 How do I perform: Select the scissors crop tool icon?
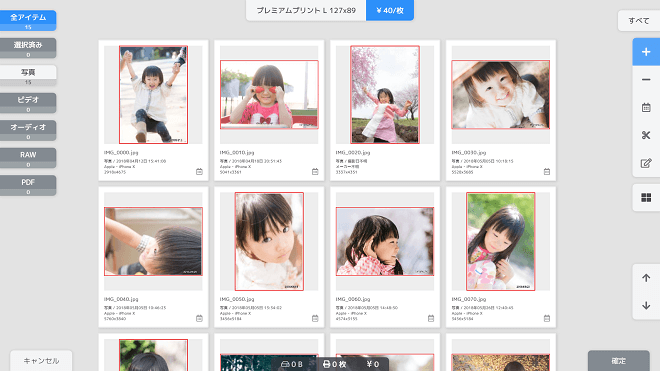coord(646,135)
